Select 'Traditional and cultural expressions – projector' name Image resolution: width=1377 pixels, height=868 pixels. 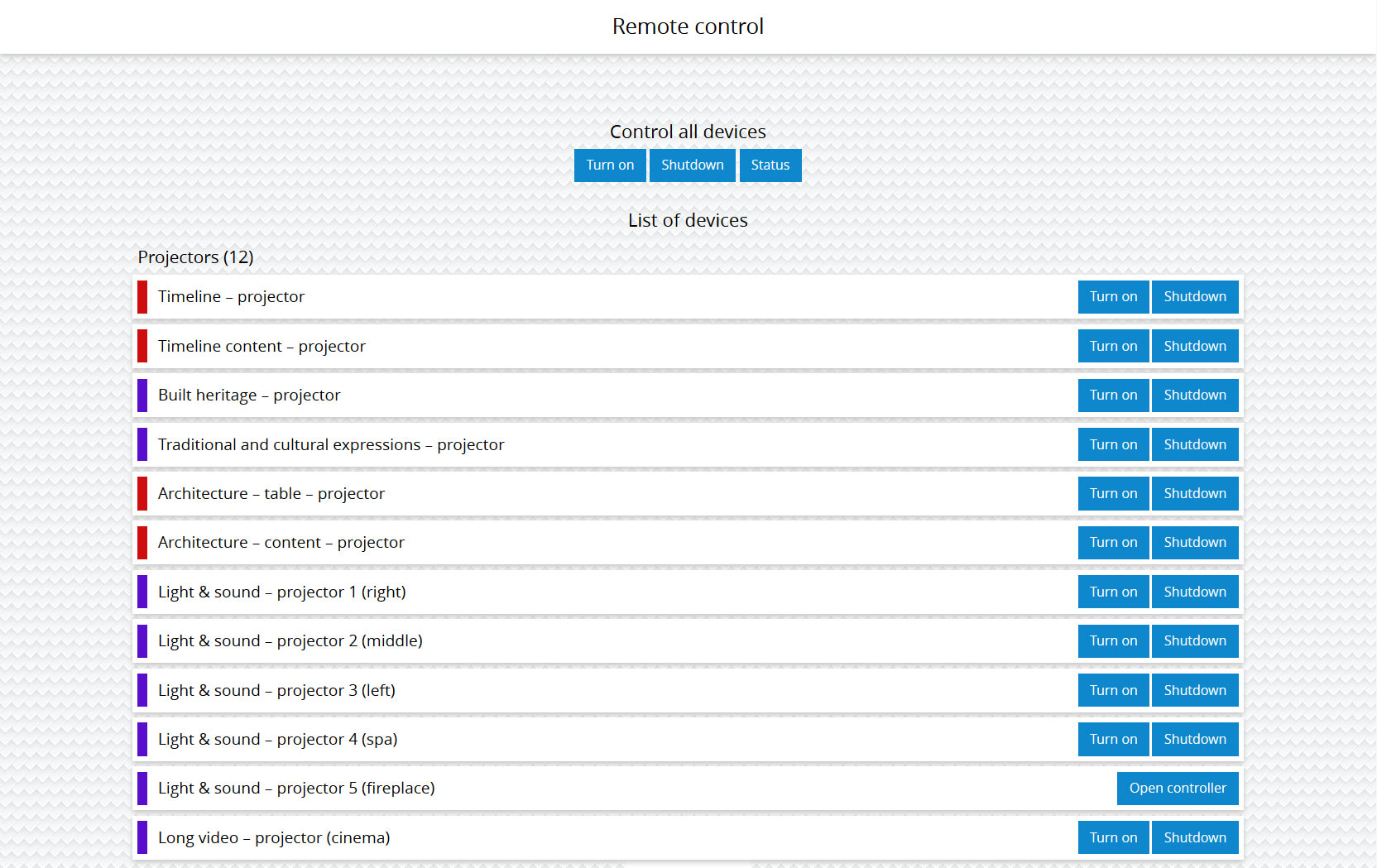tap(331, 444)
